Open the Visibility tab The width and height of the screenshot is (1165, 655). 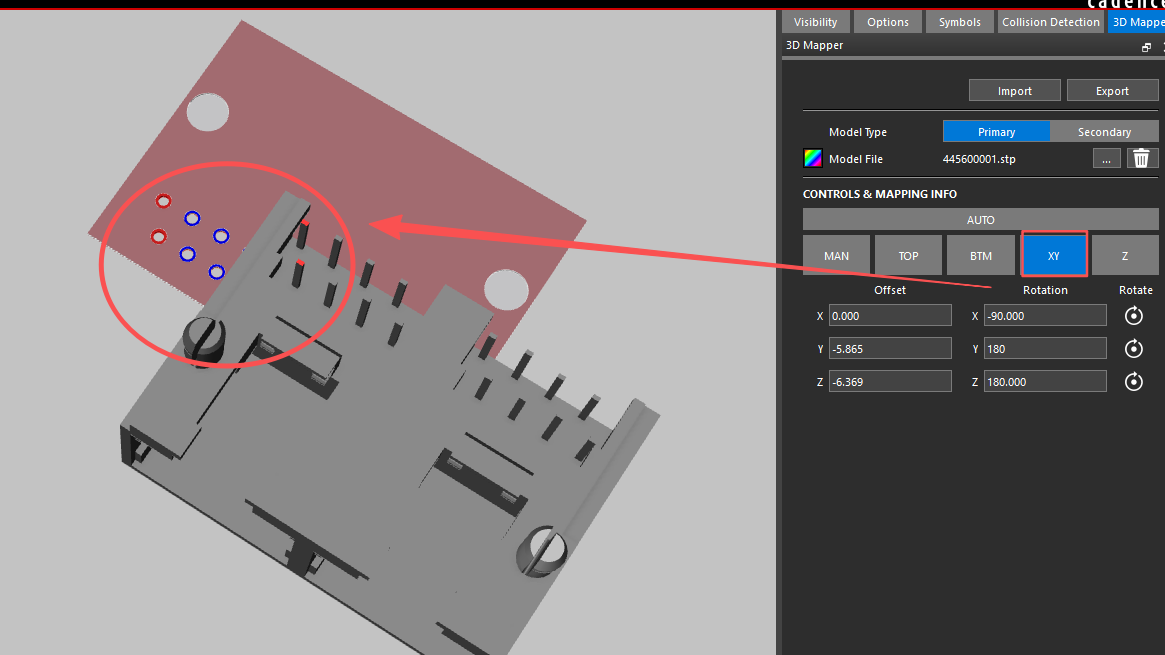coord(816,22)
